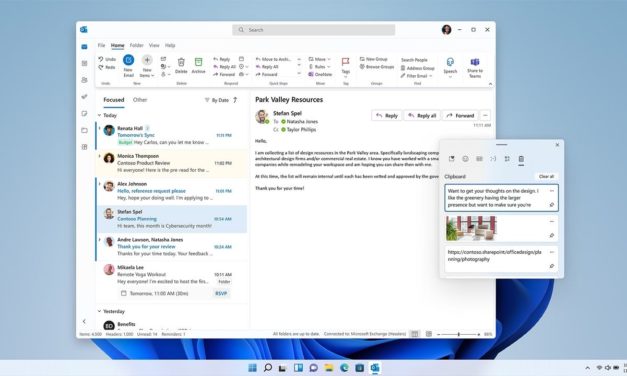The image size is (627, 376).
Task: Open the People view in the sidebar
Action: tap(84, 80)
